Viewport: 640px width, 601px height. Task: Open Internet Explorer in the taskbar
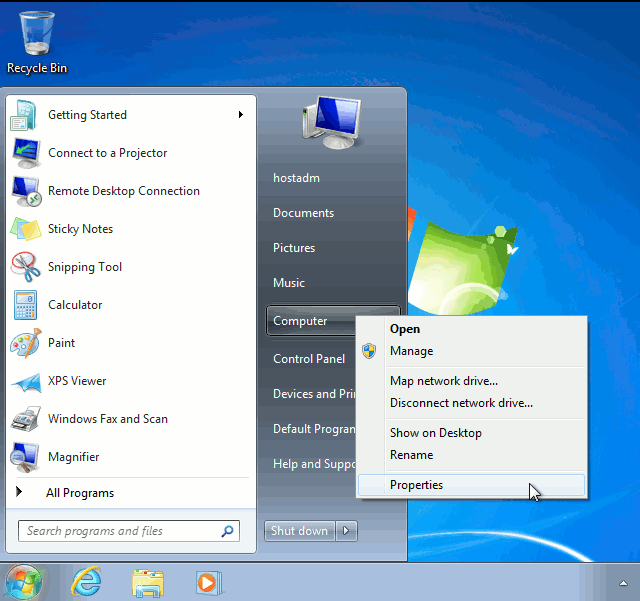86,581
